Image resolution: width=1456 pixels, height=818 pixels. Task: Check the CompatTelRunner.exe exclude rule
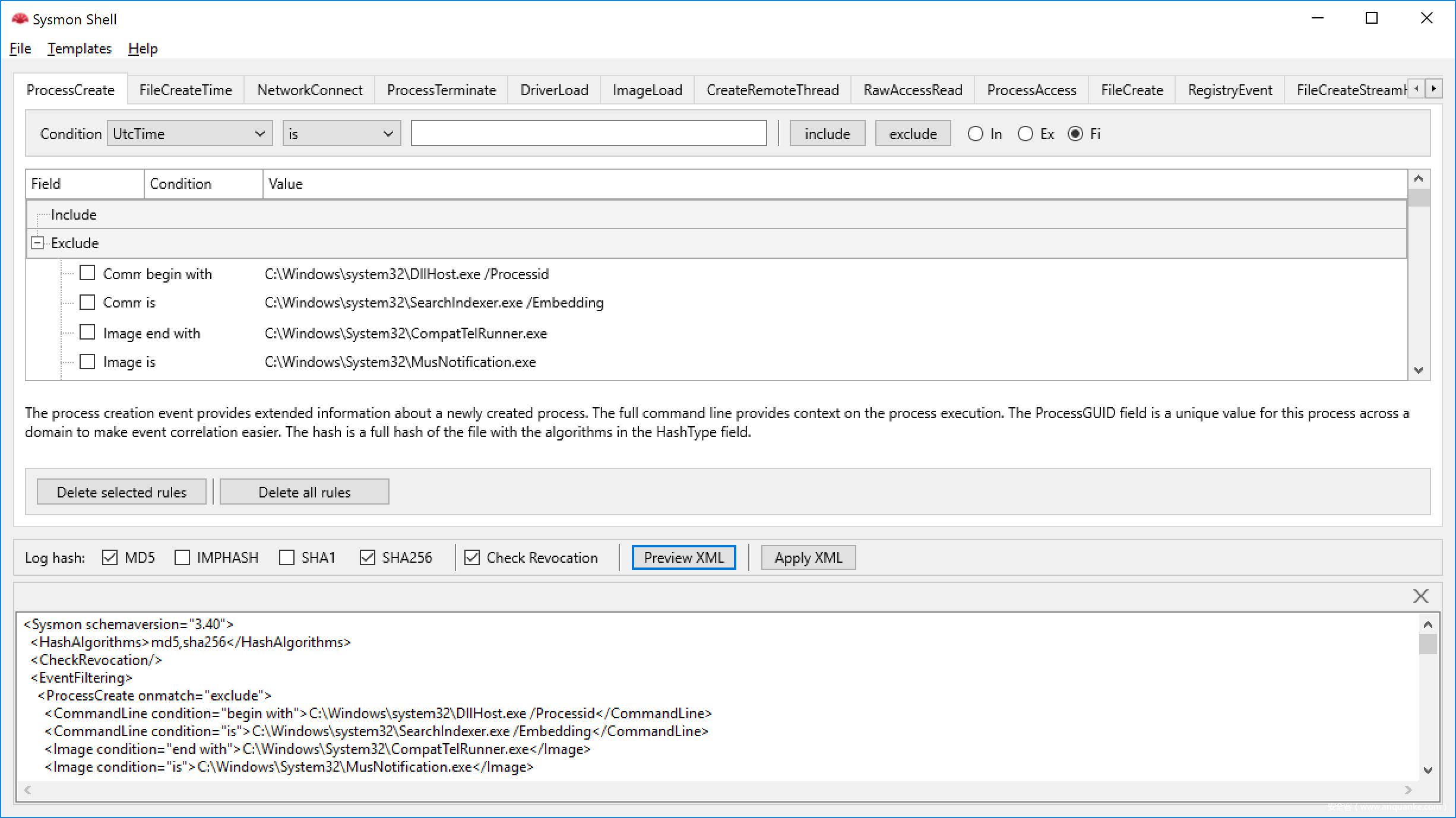point(87,332)
